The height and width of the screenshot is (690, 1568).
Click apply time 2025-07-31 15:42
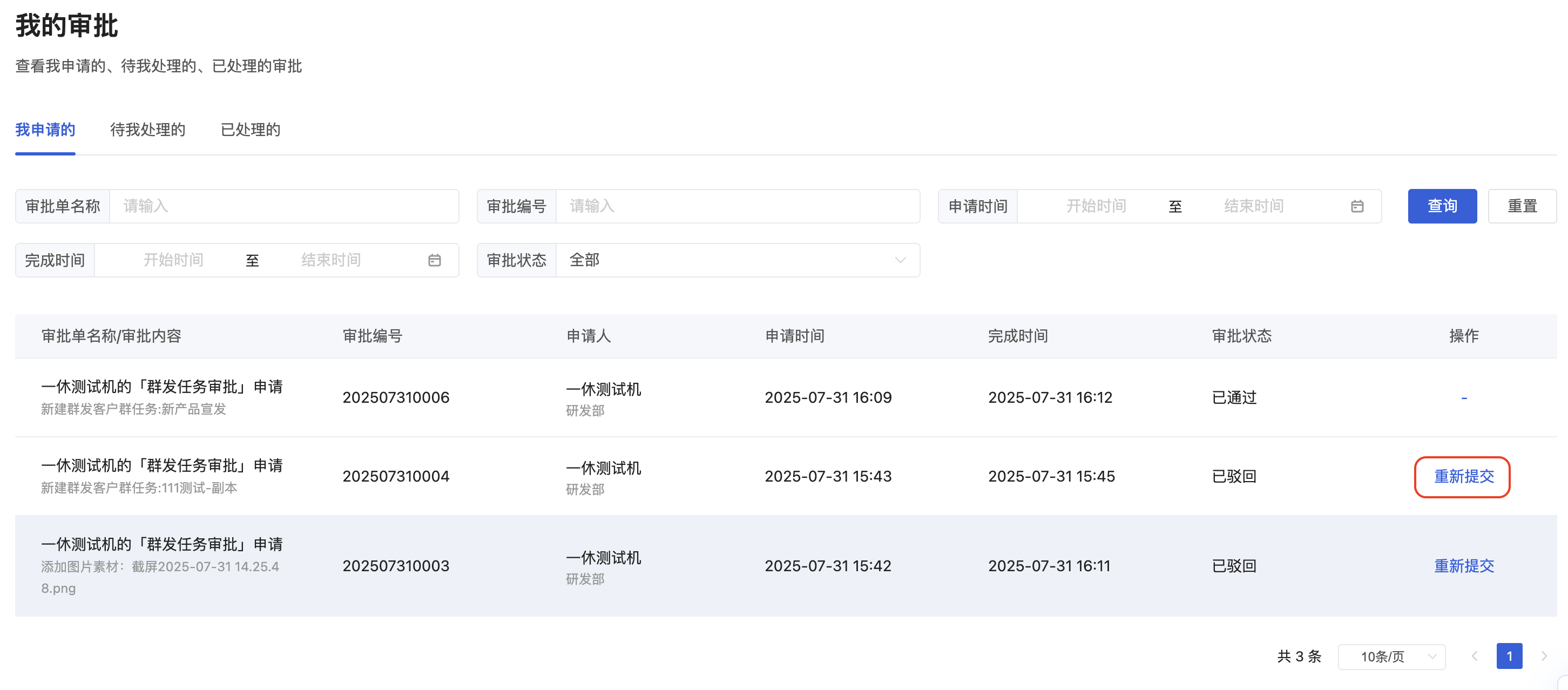click(828, 566)
